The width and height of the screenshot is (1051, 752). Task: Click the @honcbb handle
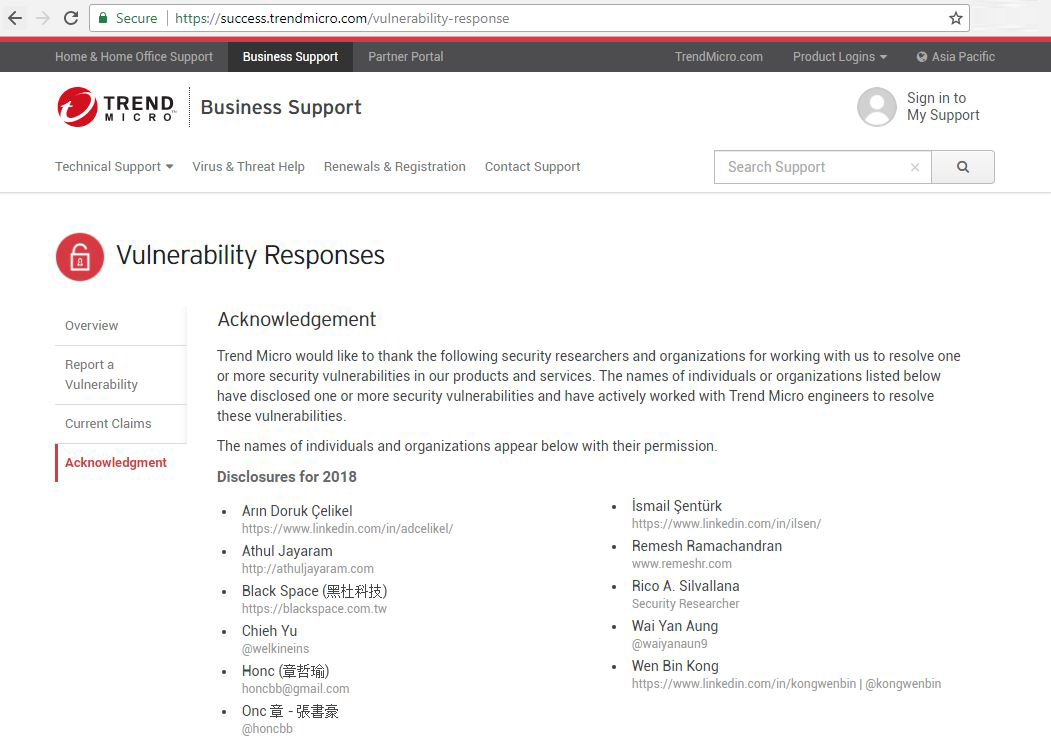point(267,729)
